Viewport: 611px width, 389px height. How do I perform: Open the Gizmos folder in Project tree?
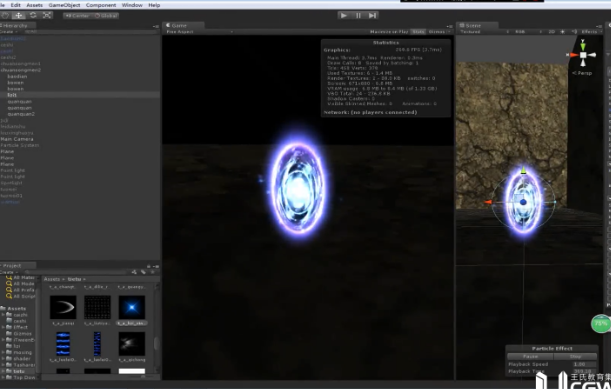19,333
